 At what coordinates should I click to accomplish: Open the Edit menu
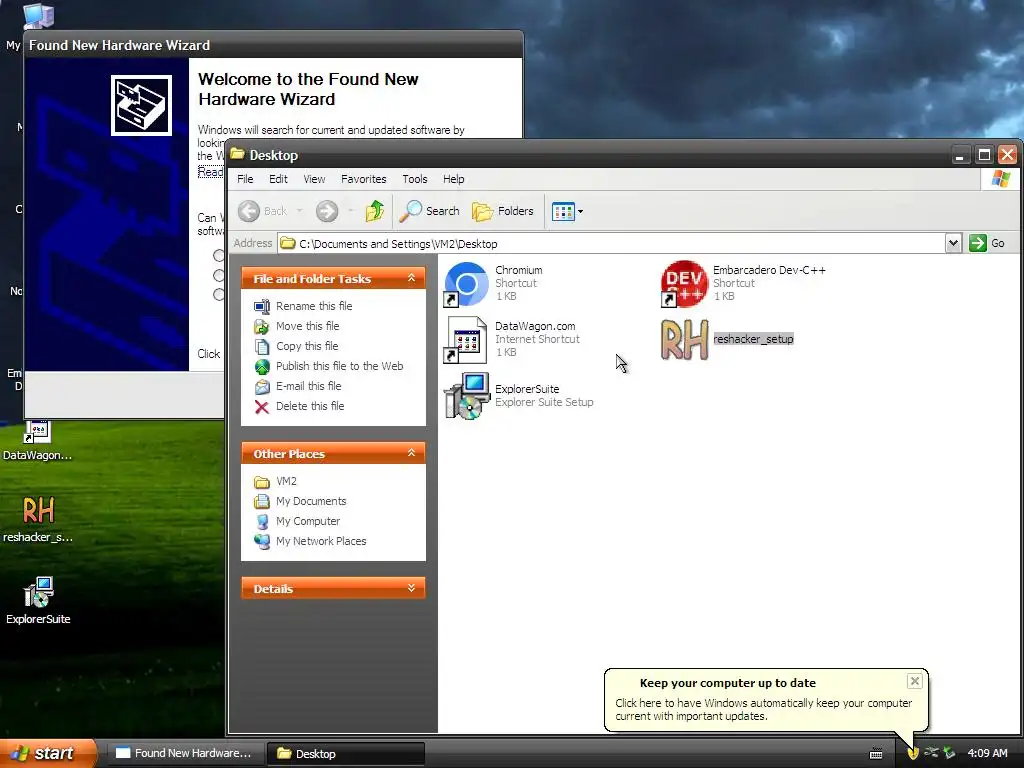(278, 179)
